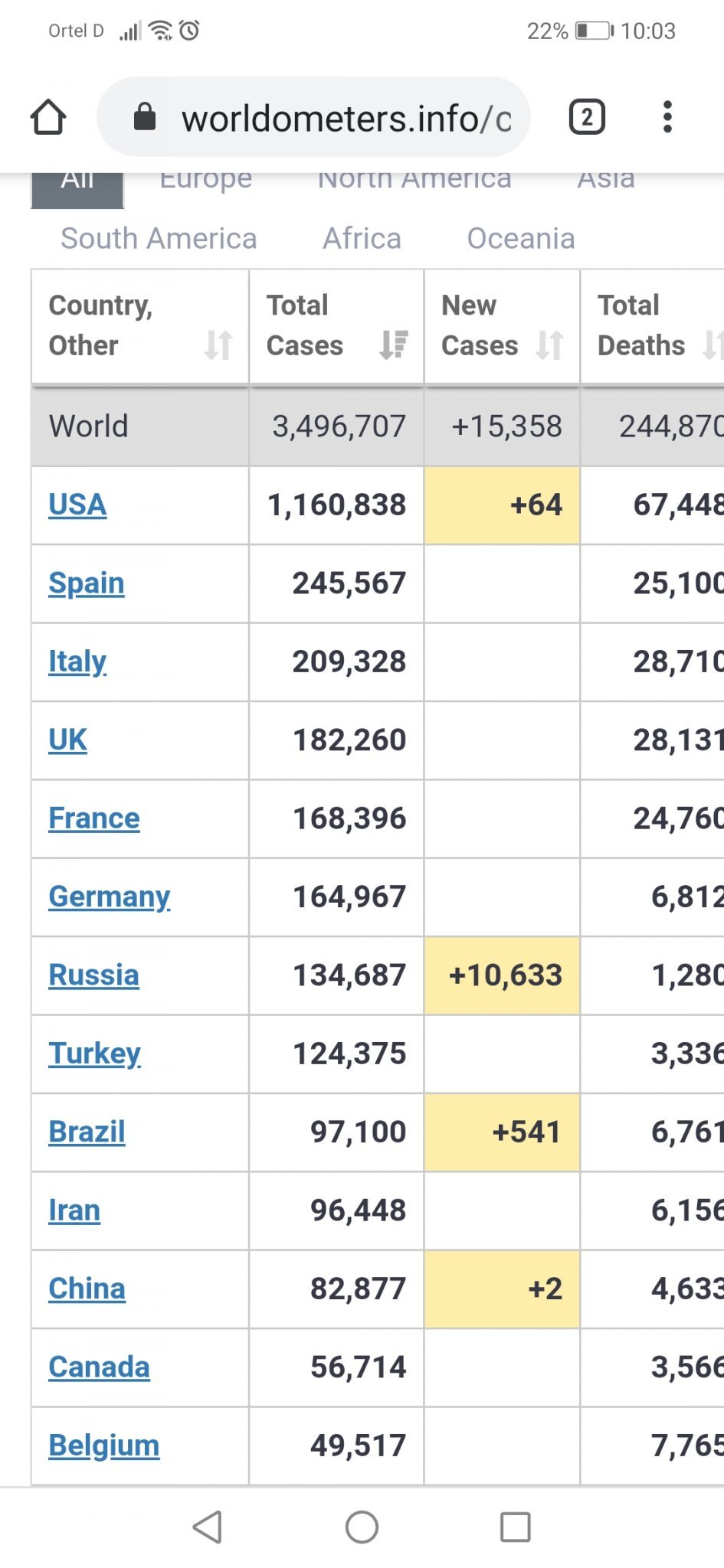Follow the Germany country link
724x1568 pixels.
(x=109, y=897)
